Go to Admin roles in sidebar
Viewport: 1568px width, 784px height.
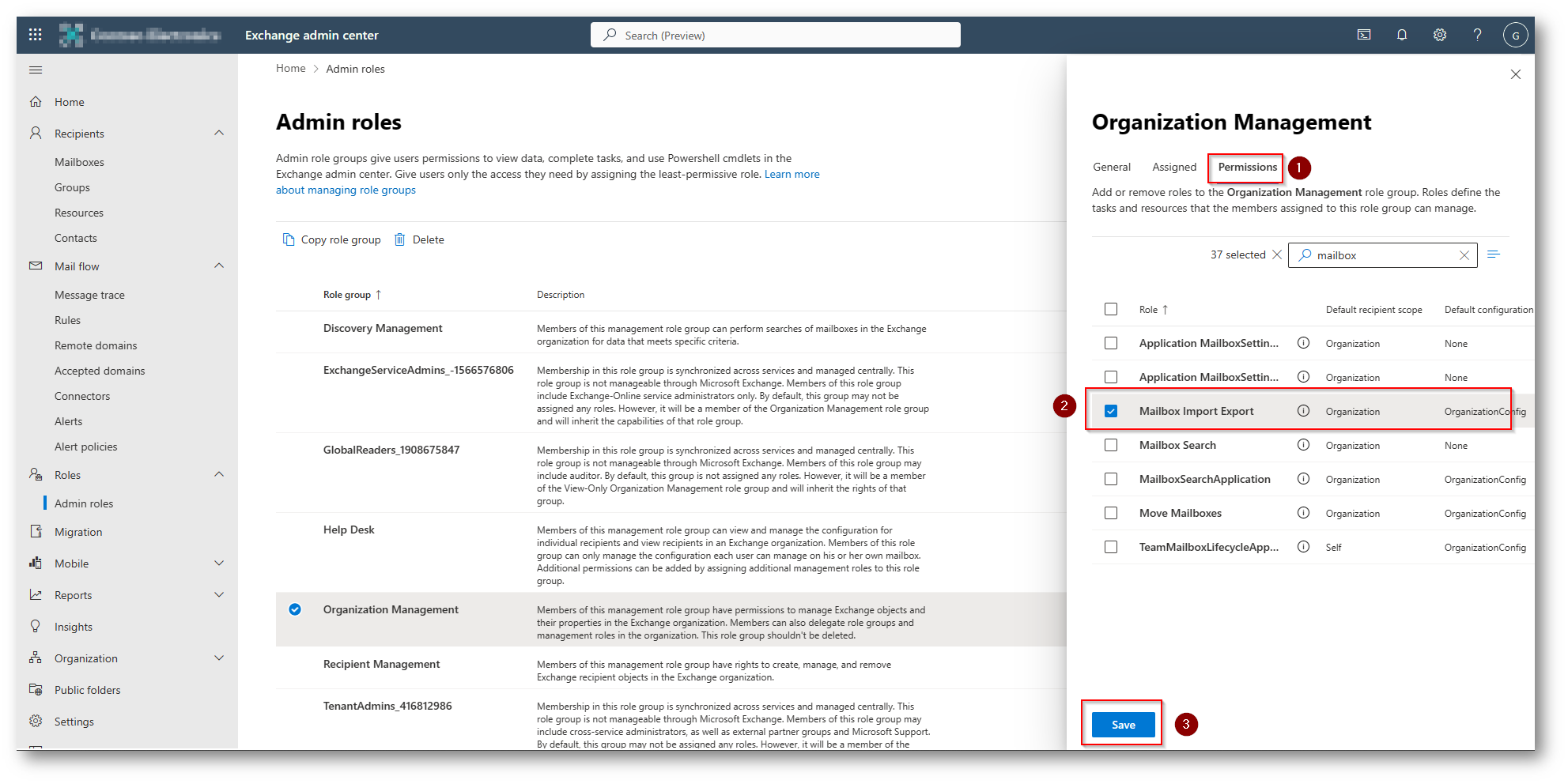84,503
